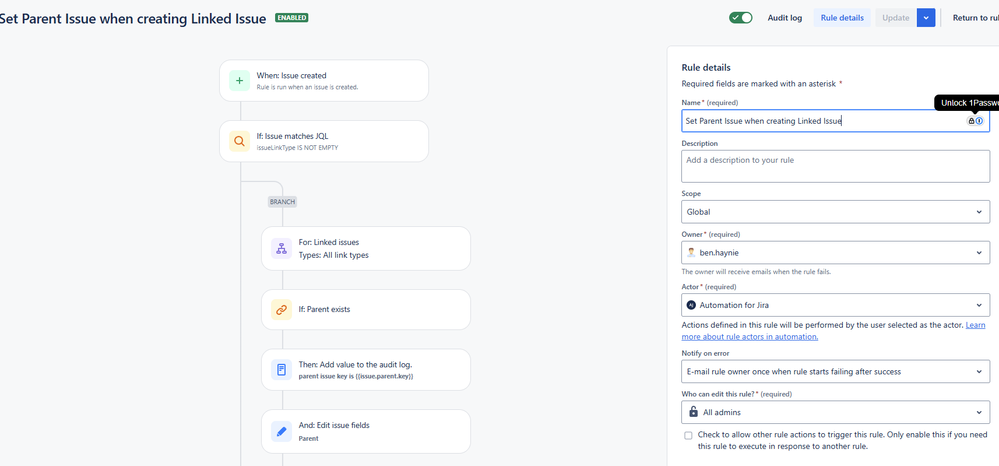Expand the blue Update options arrow

tap(926, 18)
